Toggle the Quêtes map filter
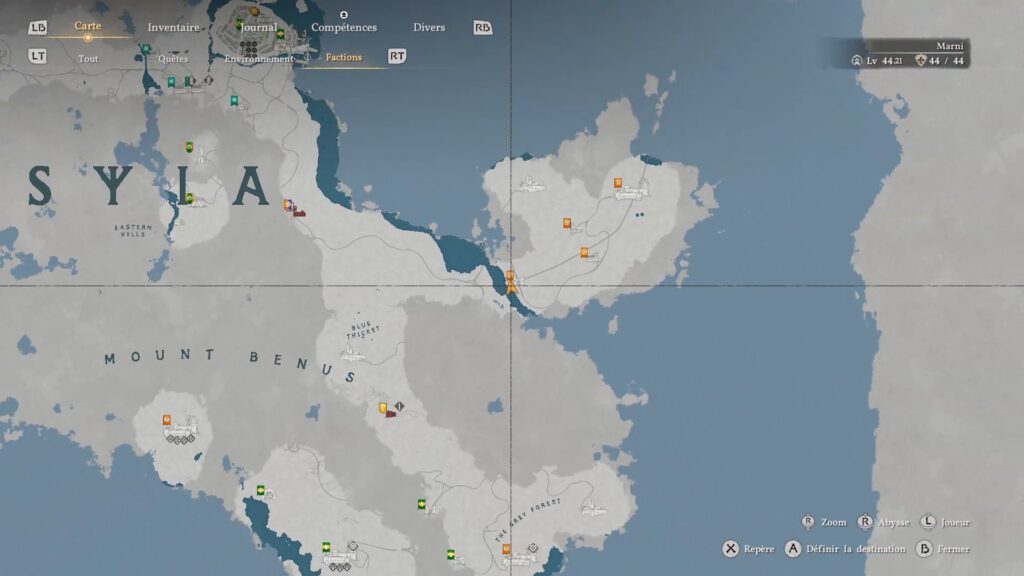Image resolution: width=1024 pixels, height=576 pixels. pos(173,58)
